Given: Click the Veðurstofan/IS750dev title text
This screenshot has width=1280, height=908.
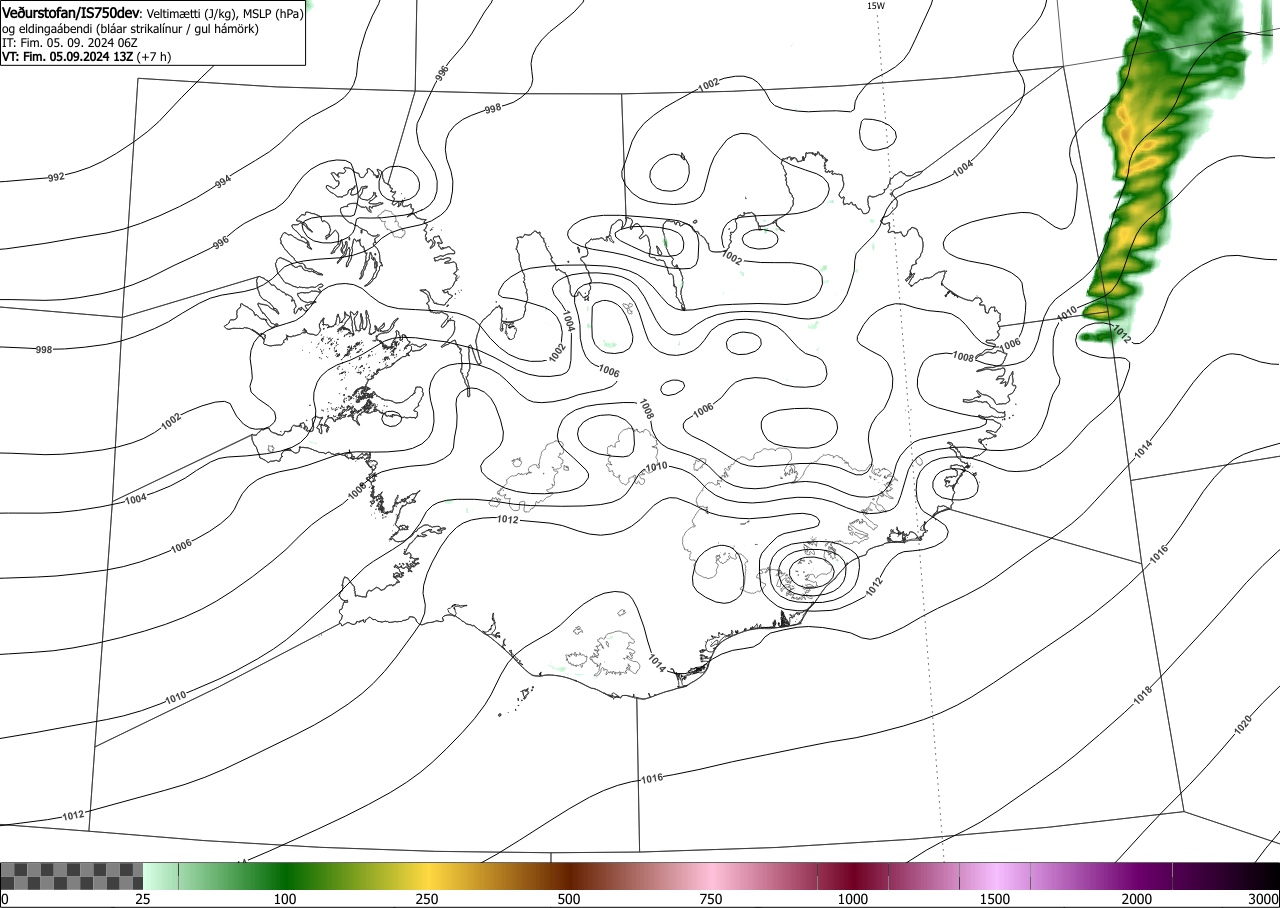Looking at the screenshot, I should coord(70,14).
